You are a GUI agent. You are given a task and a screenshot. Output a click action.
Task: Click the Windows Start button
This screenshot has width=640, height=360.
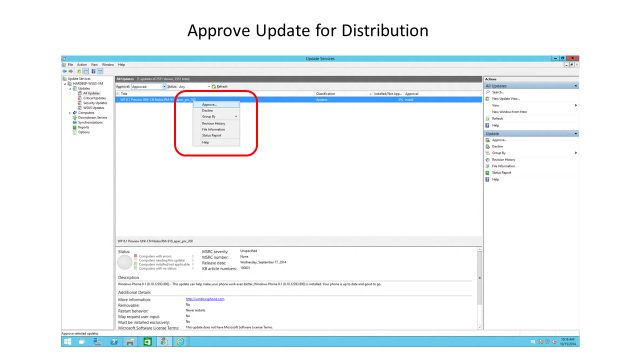point(68,342)
